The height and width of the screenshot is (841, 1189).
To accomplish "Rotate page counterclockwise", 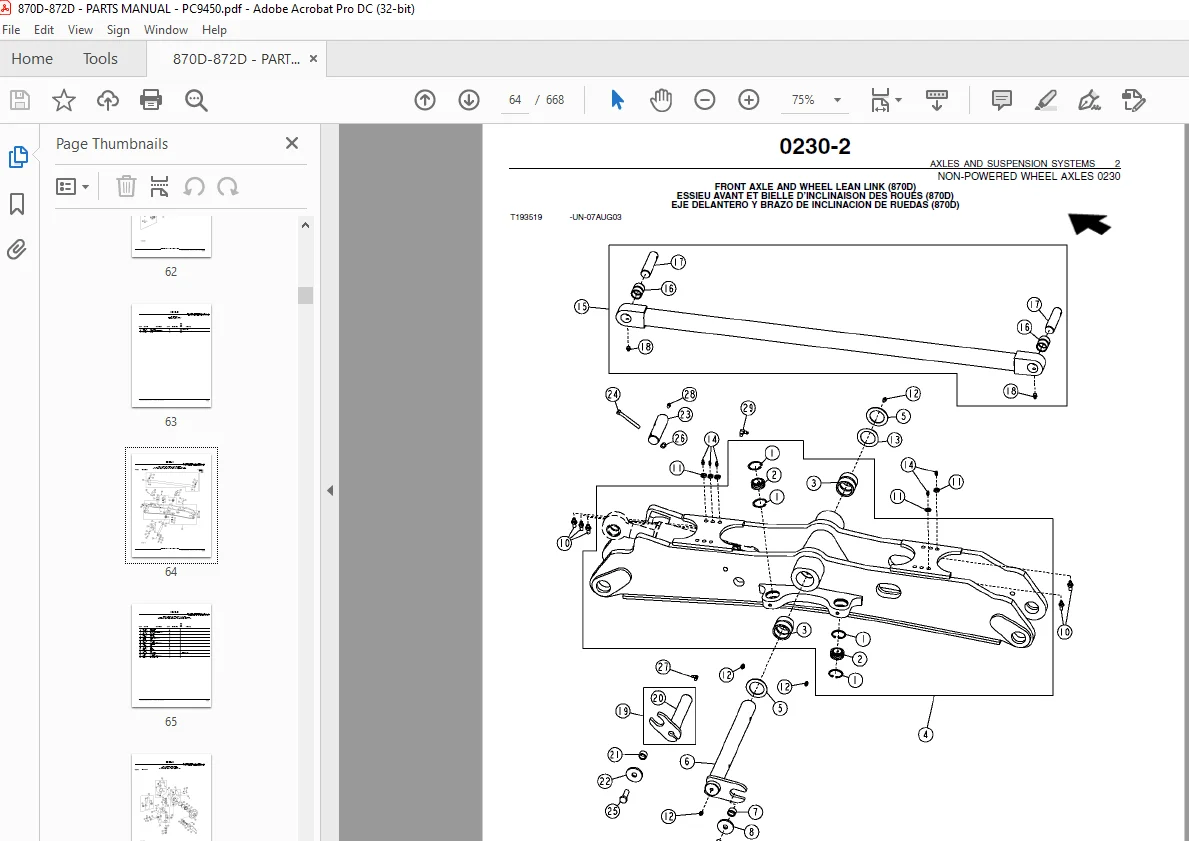I will [x=194, y=187].
